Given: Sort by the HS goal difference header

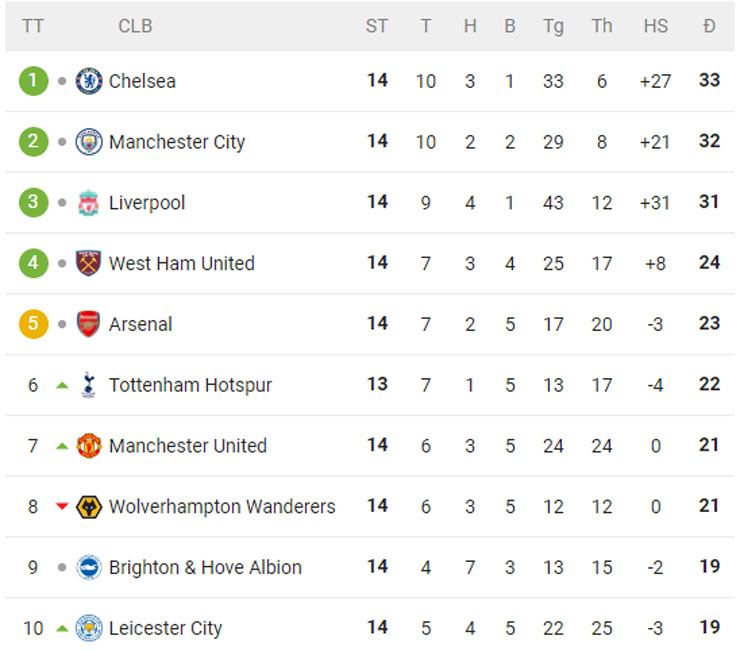Looking at the screenshot, I should pos(656,26).
